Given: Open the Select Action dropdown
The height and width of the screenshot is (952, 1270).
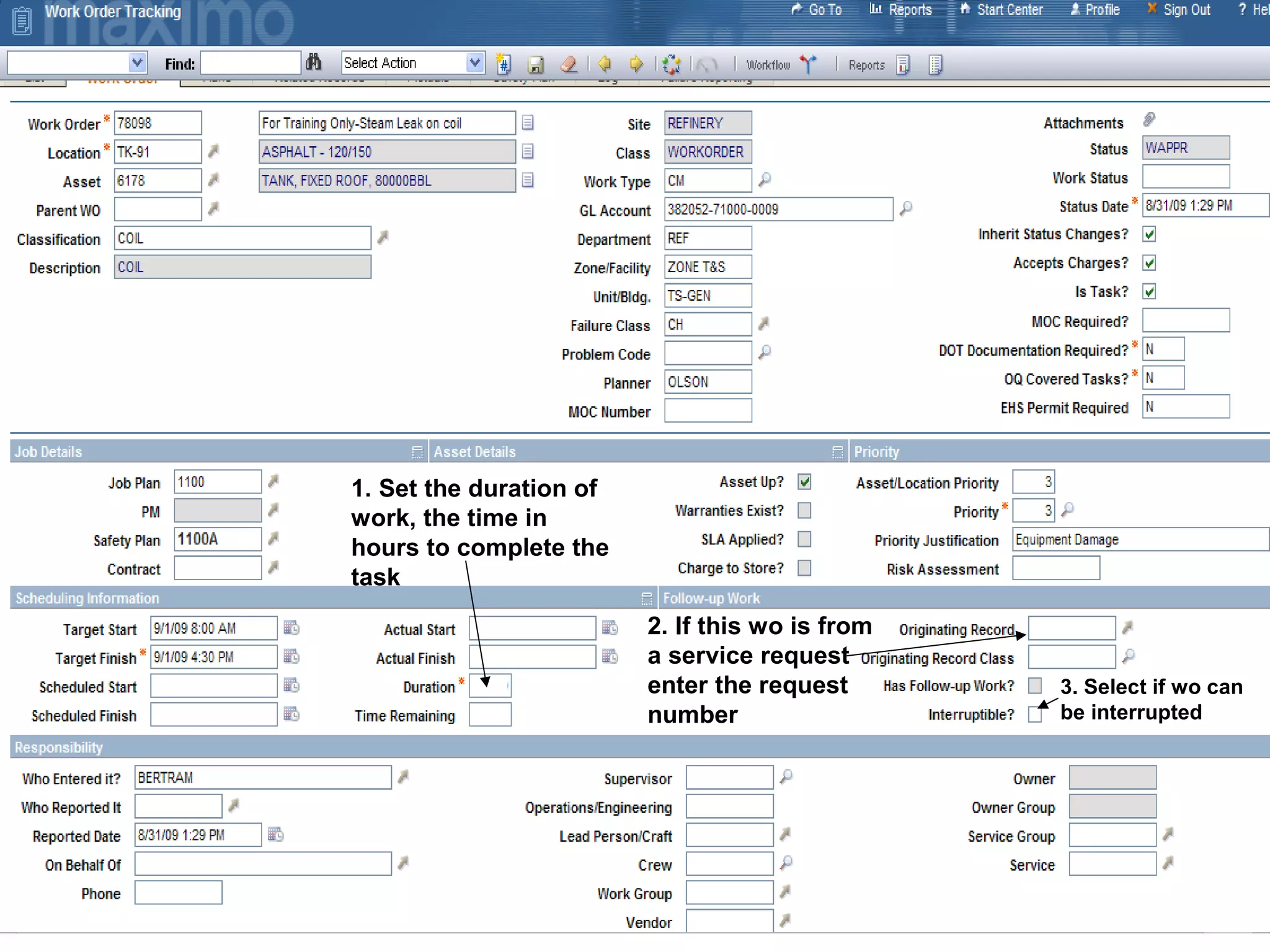Looking at the screenshot, I should [474, 63].
